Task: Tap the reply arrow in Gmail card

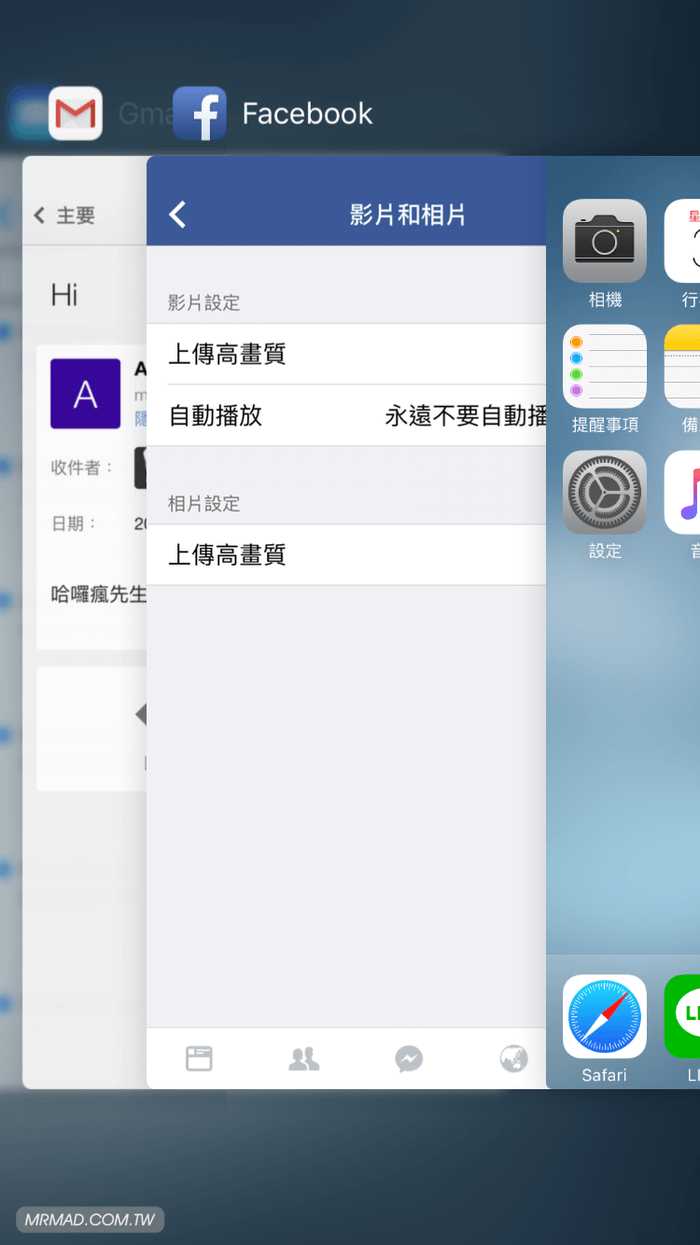Action: (x=140, y=714)
